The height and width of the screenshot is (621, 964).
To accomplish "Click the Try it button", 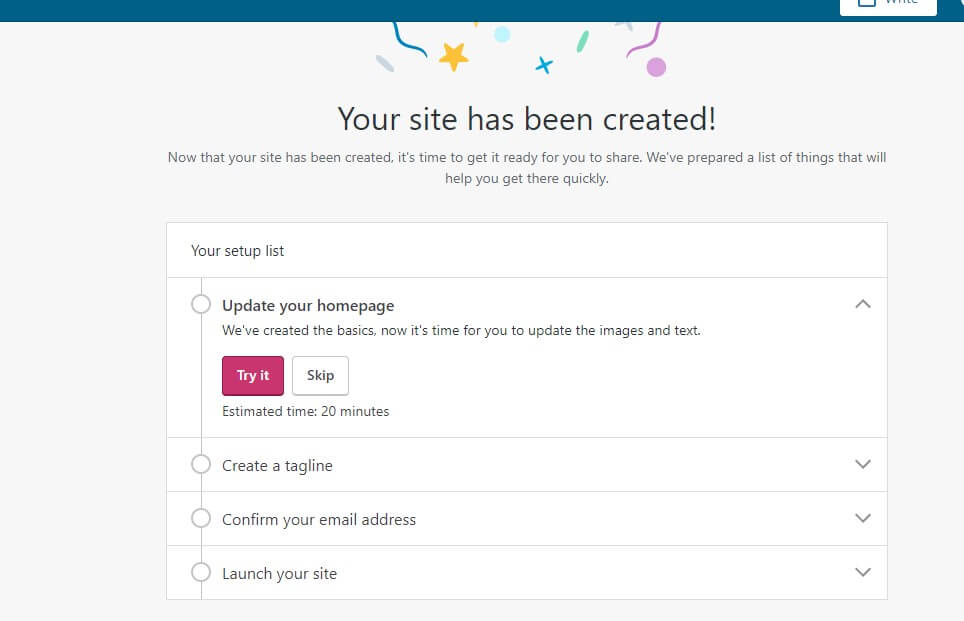I will click(x=252, y=375).
